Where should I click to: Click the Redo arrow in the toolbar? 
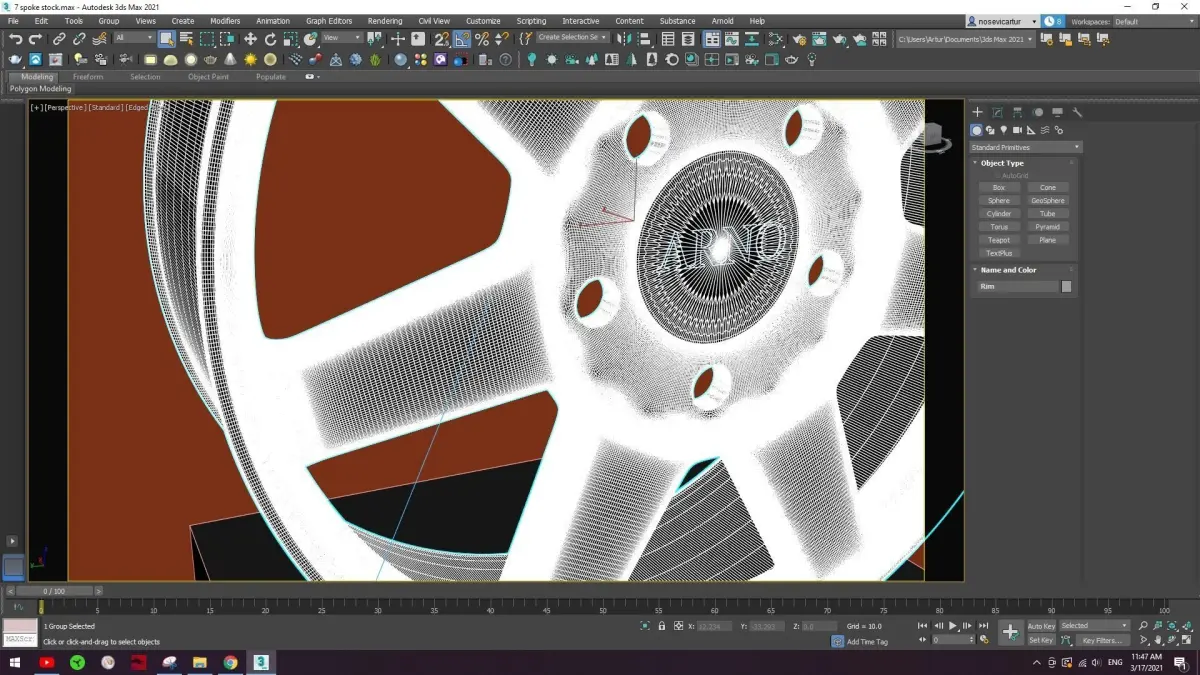[x=36, y=39]
